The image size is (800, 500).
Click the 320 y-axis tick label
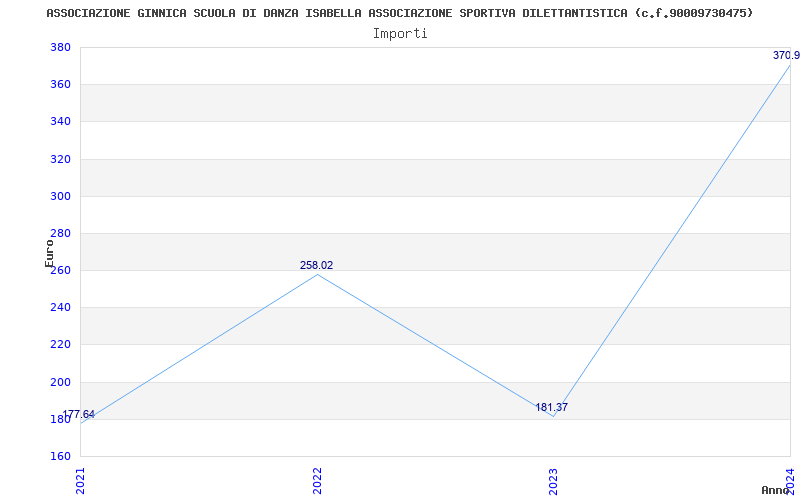(x=60, y=159)
